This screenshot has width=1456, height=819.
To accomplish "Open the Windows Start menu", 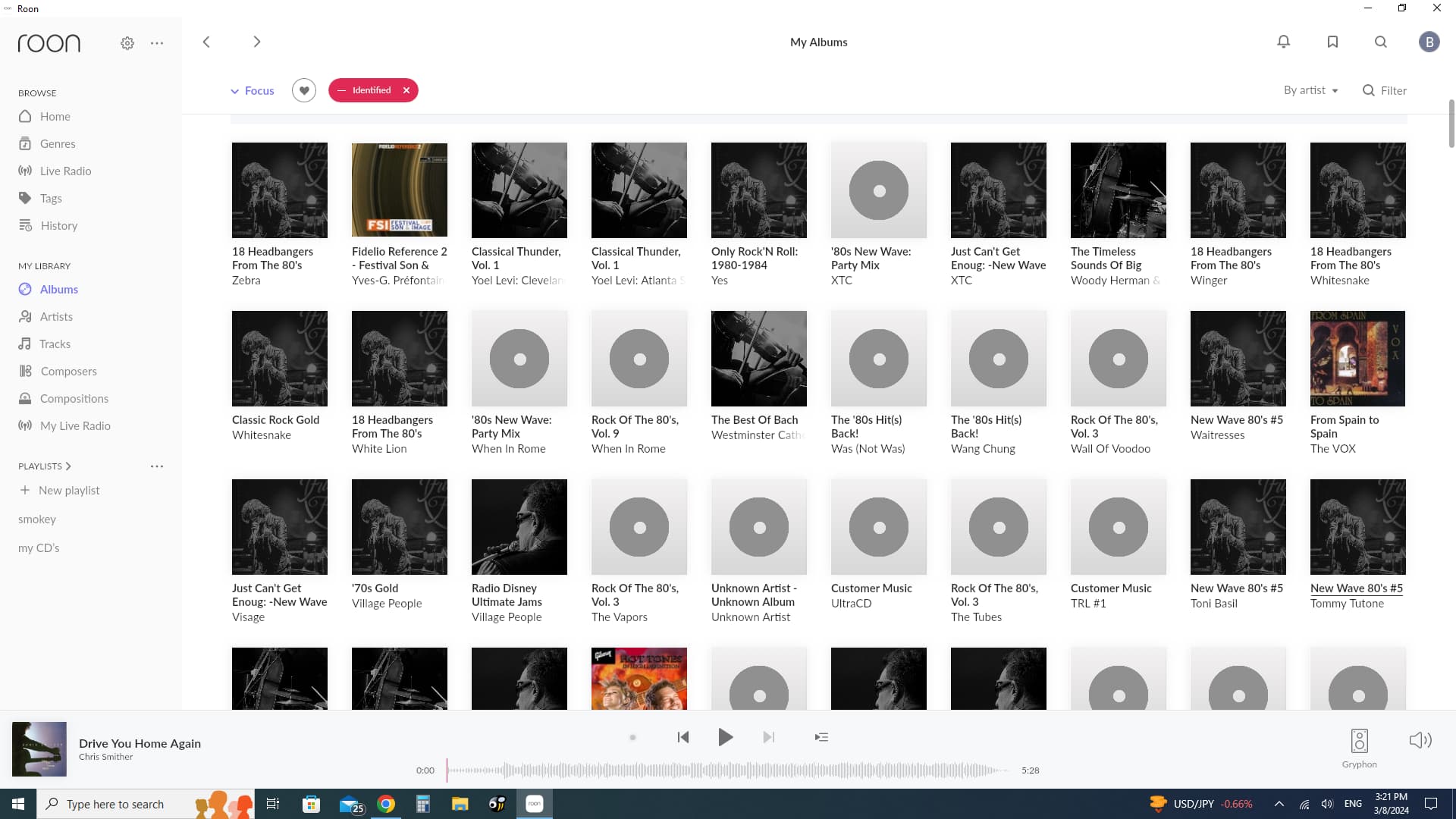I will point(18,804).
